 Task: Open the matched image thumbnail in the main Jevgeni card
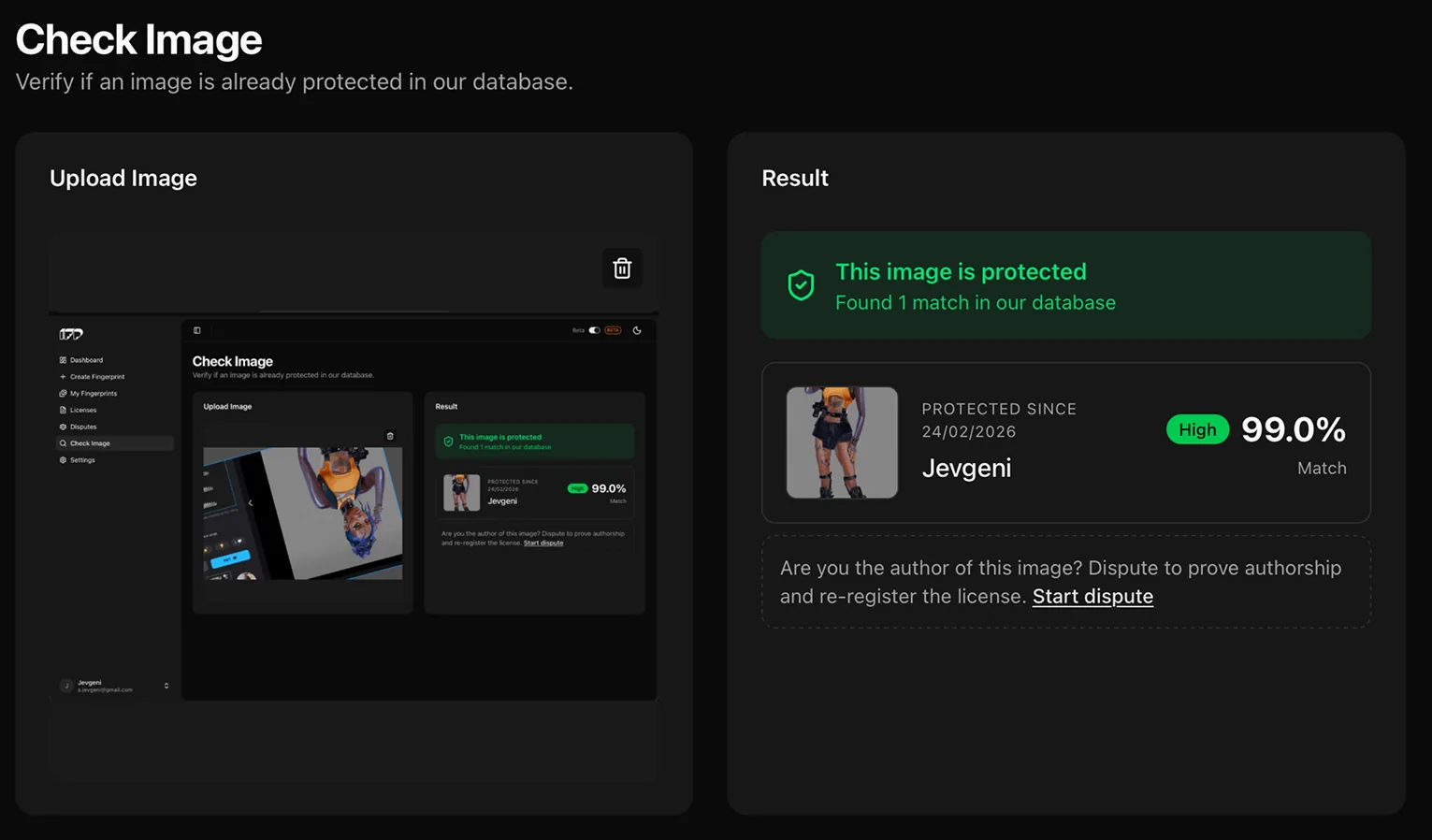[x=842, y=442]
